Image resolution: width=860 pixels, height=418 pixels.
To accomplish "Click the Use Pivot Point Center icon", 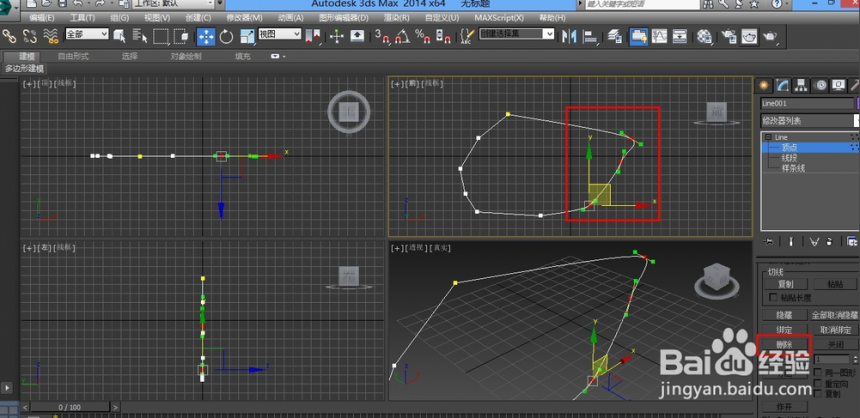I will tap(313, 36).
